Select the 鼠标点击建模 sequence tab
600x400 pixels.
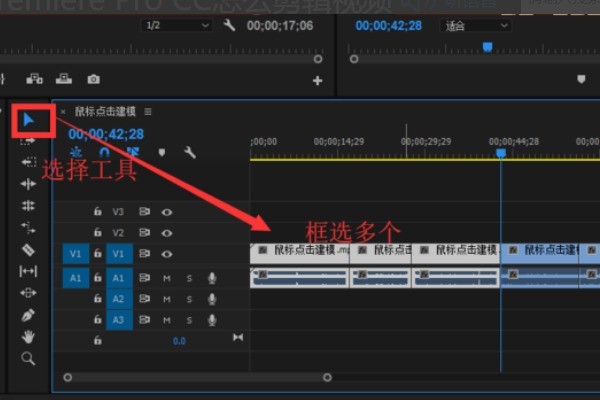point(106,111)
